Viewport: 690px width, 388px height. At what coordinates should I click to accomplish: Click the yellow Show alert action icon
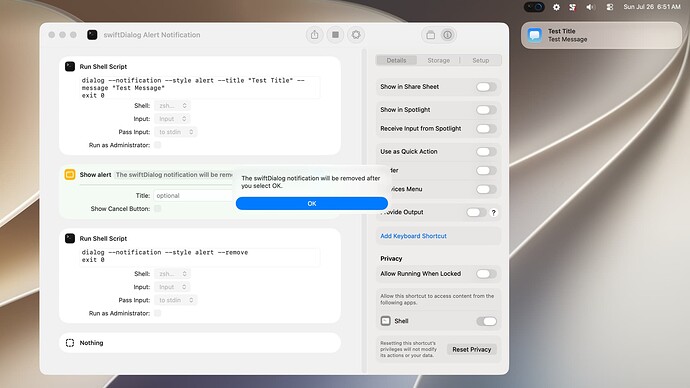[70, 175]
